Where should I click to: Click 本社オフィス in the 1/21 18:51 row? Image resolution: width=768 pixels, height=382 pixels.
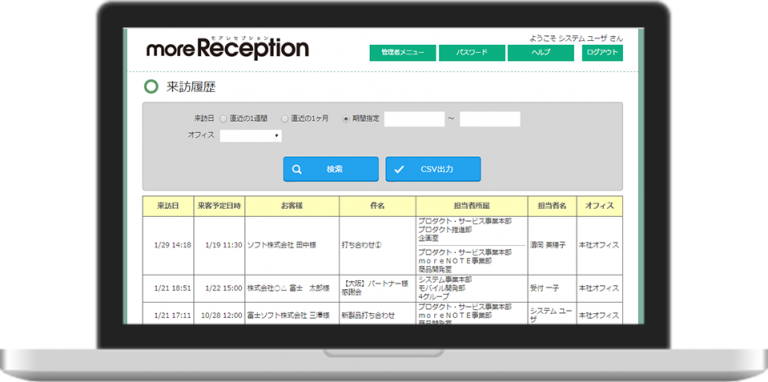[x=599, y=288]
